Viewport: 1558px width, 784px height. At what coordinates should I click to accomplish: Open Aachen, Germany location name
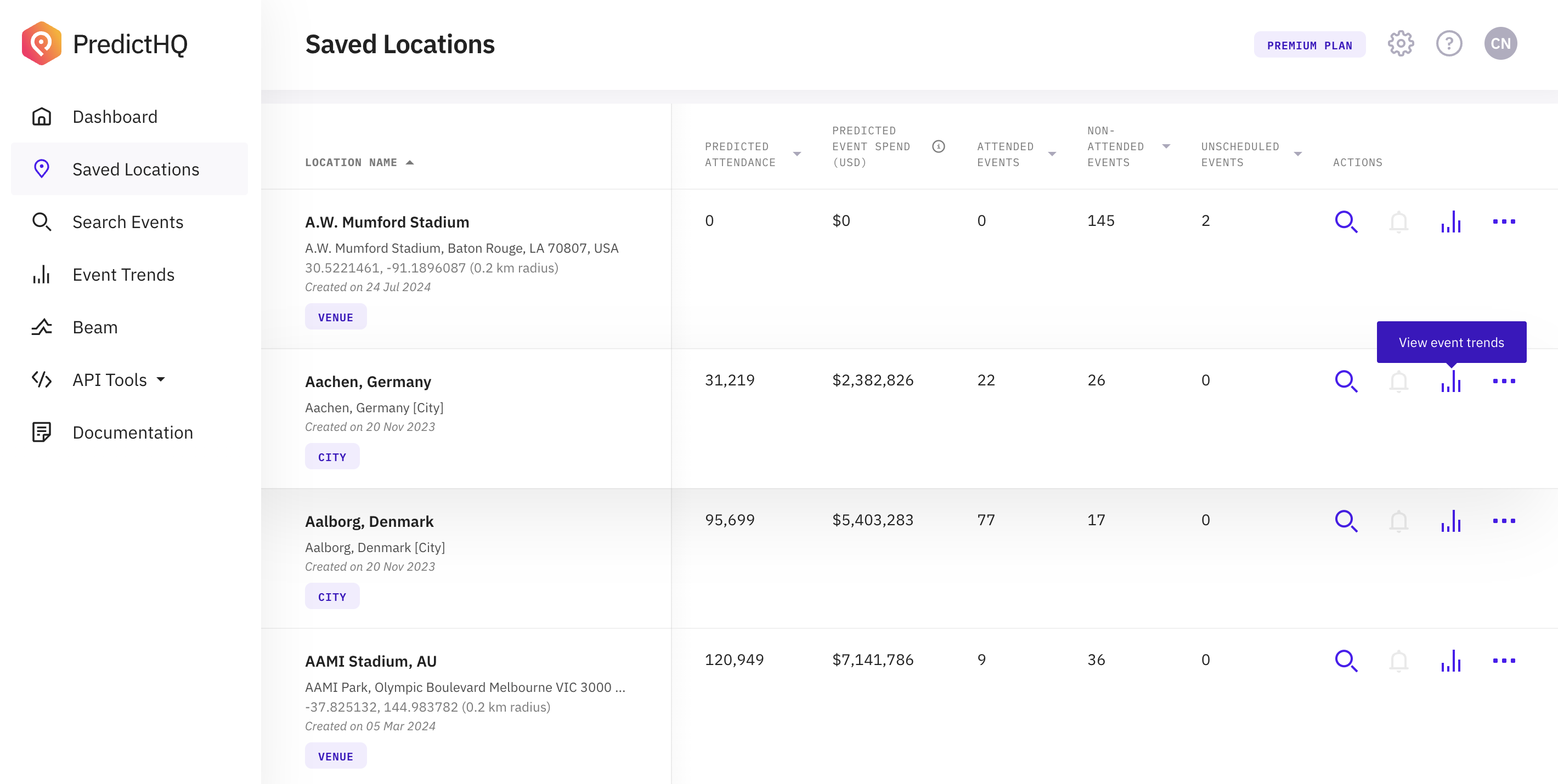coord(368,382)
